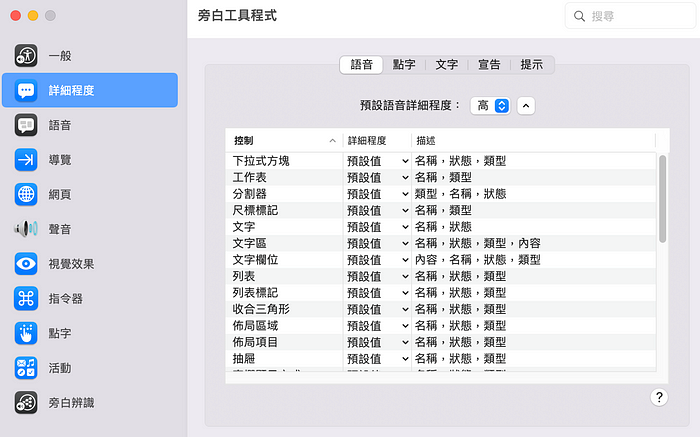
Task: Open 詳細程度 dropdown for 下拉式方塊 row
Action: [377, 161]
